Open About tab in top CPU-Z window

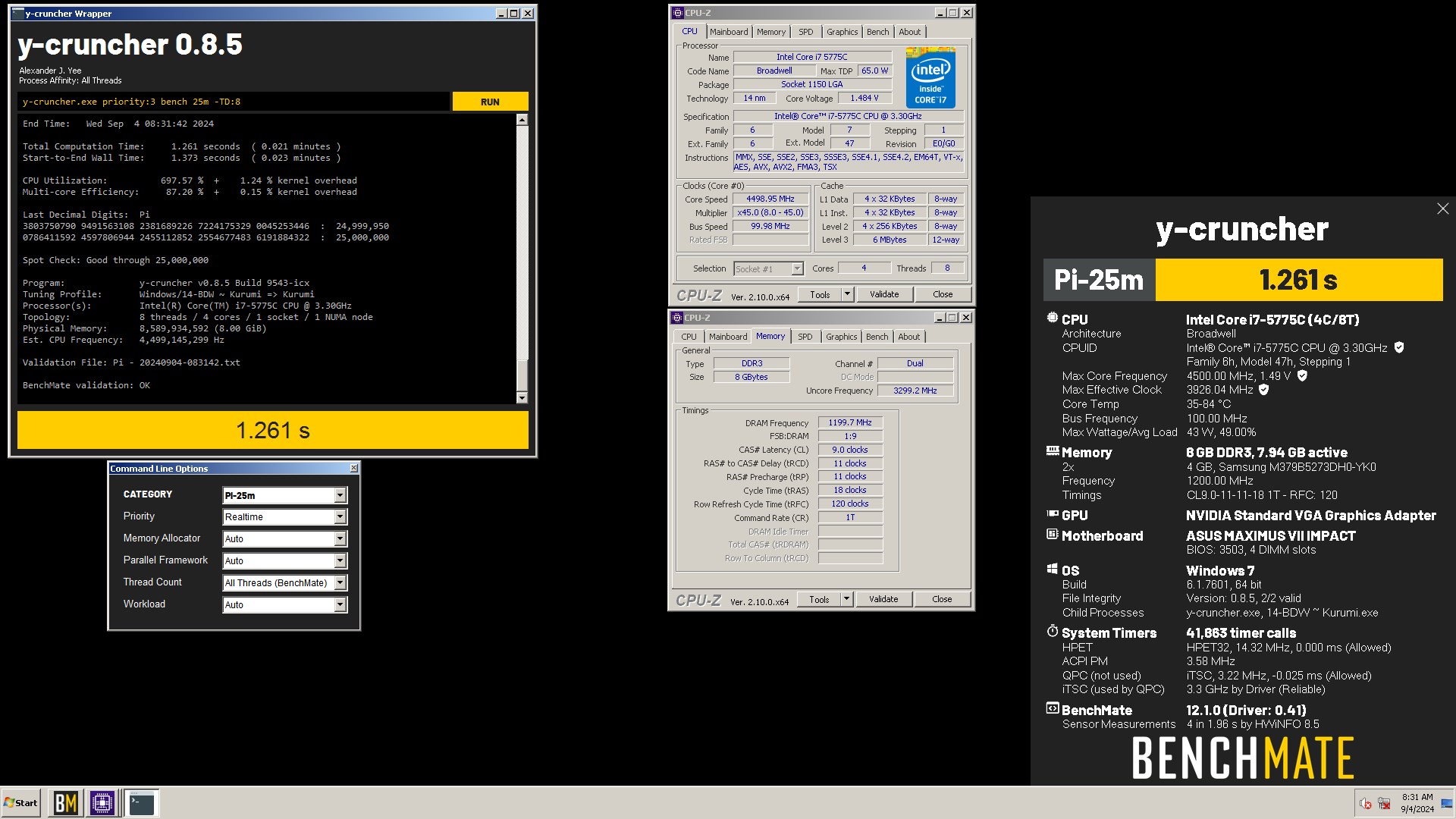pyautogui.click(x=910, y=32)
